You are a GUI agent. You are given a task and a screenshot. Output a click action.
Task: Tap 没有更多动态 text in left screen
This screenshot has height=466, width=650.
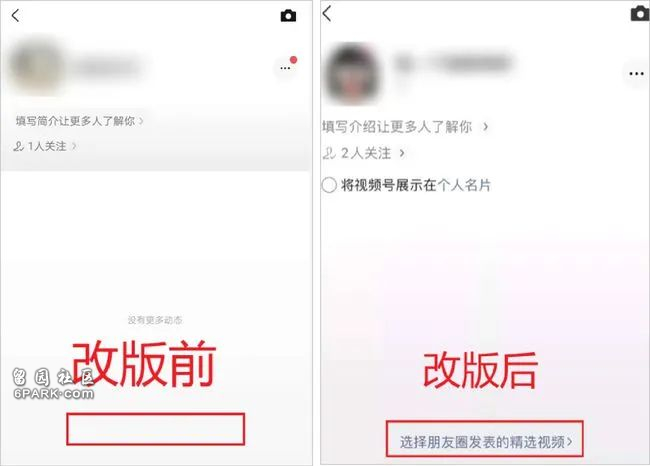(155, 320)
